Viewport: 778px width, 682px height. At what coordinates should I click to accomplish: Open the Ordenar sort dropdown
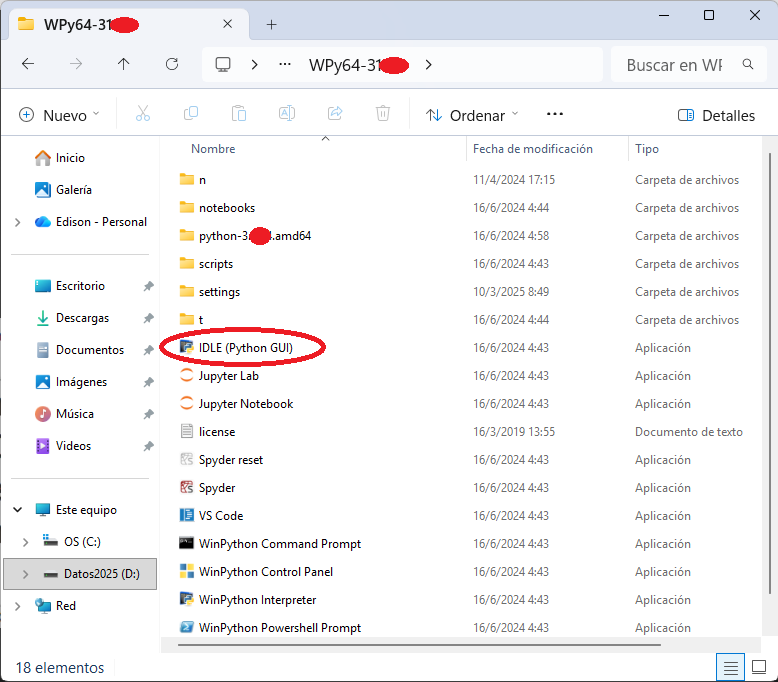coord(472,115)
